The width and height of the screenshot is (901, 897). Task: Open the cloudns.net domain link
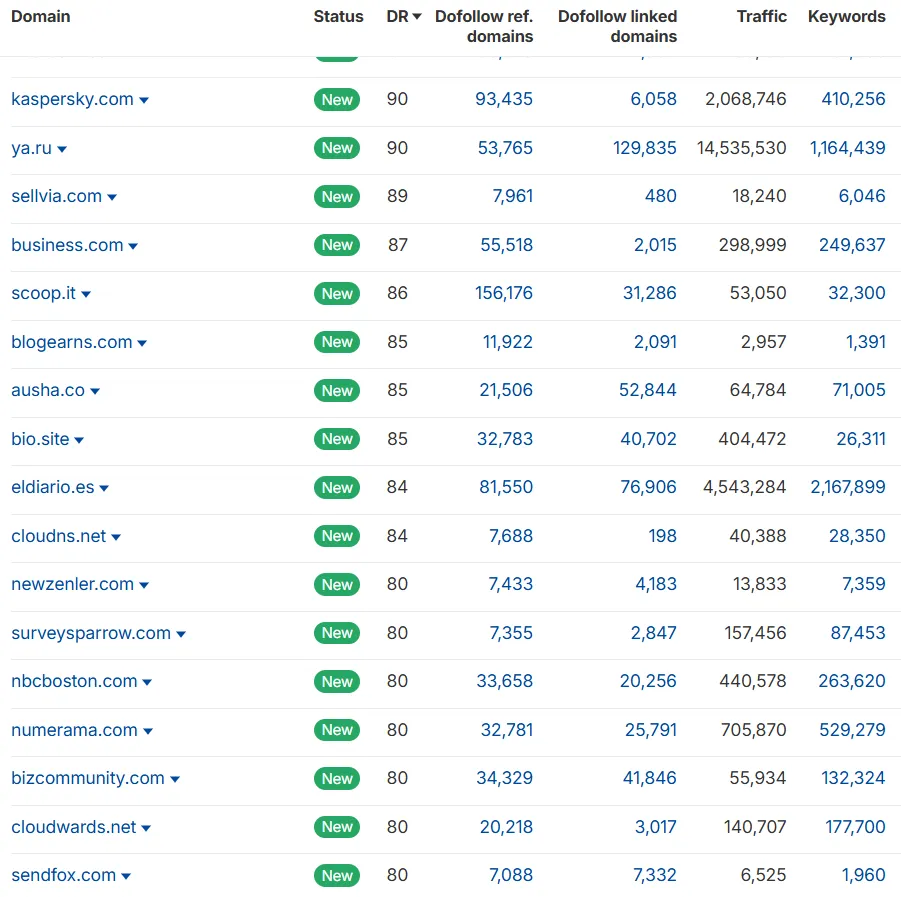point(59,537)
